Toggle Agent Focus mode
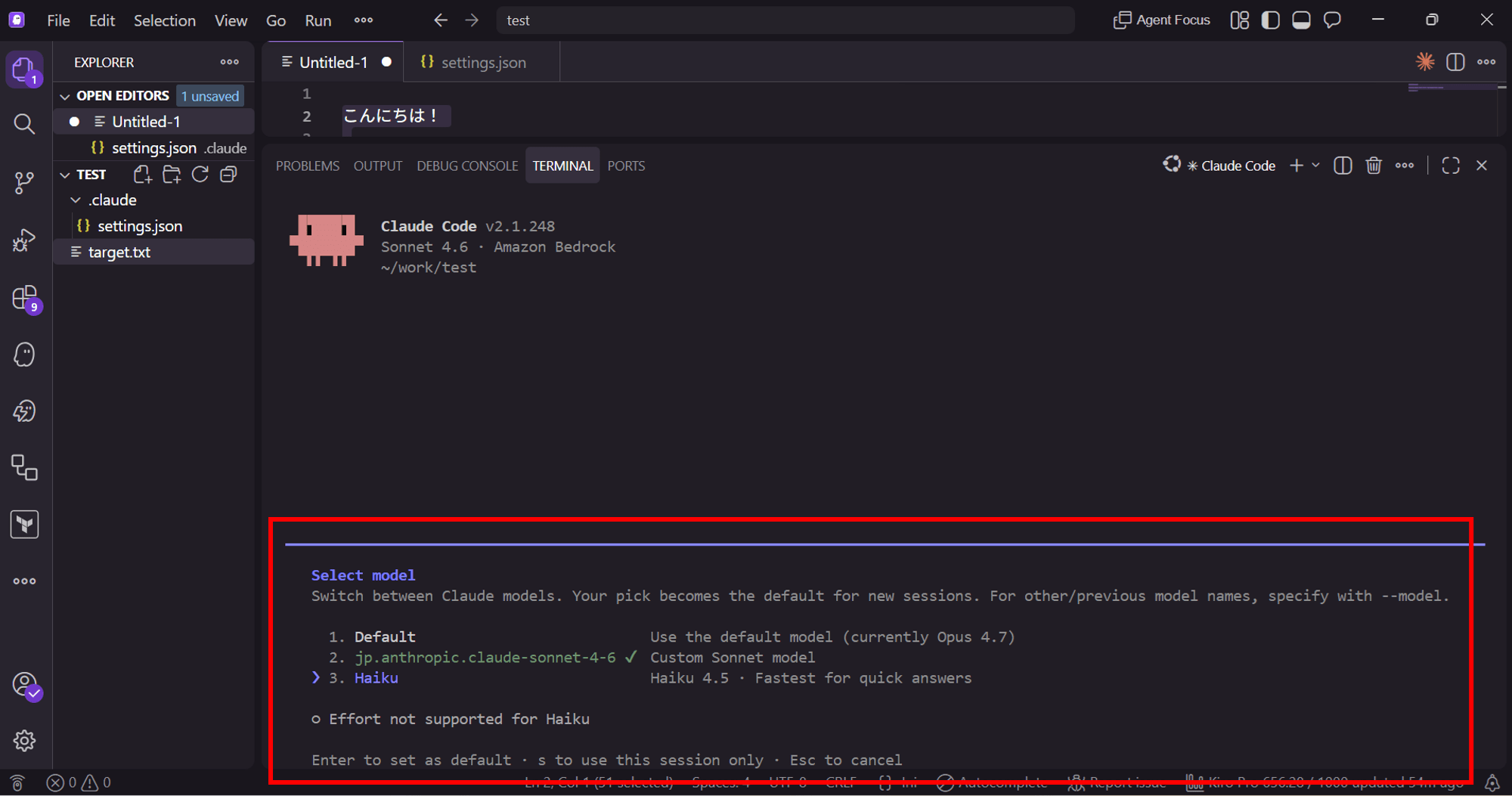Image resolution: width=1512 pixels, height=796 pixels. (x=1162, y=20)
